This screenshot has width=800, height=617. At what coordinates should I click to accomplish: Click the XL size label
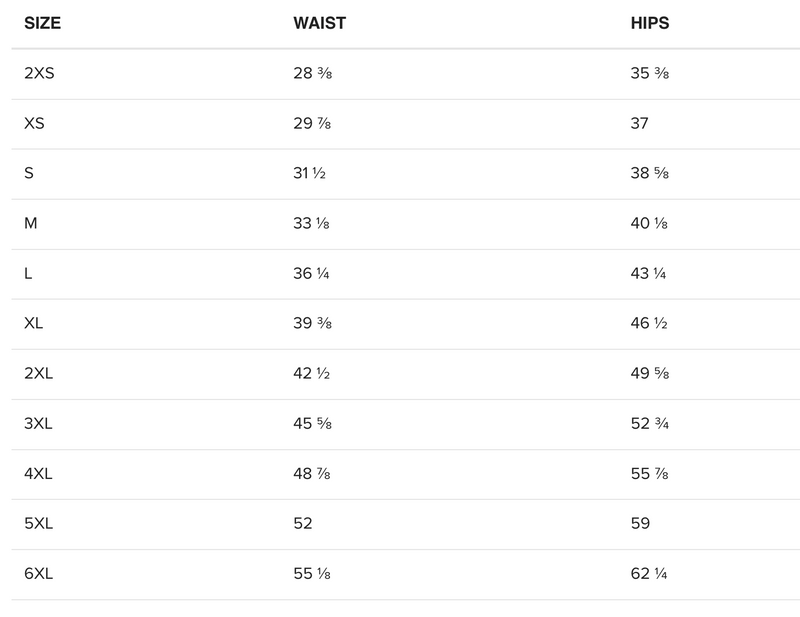pos(34,324)
